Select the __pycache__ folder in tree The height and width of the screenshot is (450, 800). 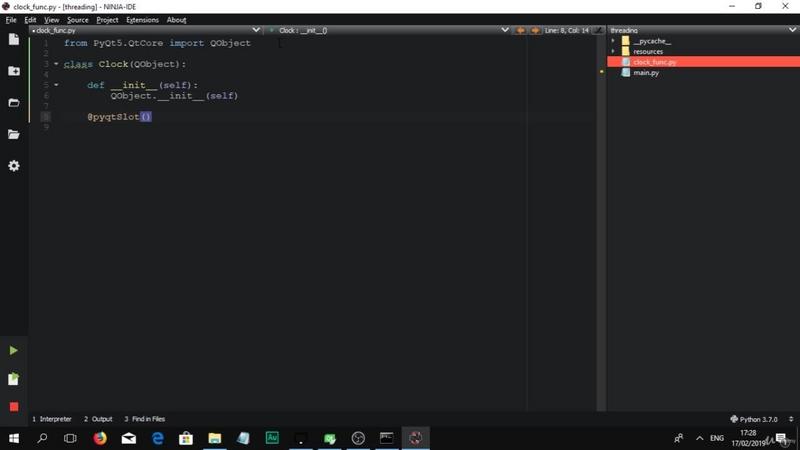click(x=652, y=41)
